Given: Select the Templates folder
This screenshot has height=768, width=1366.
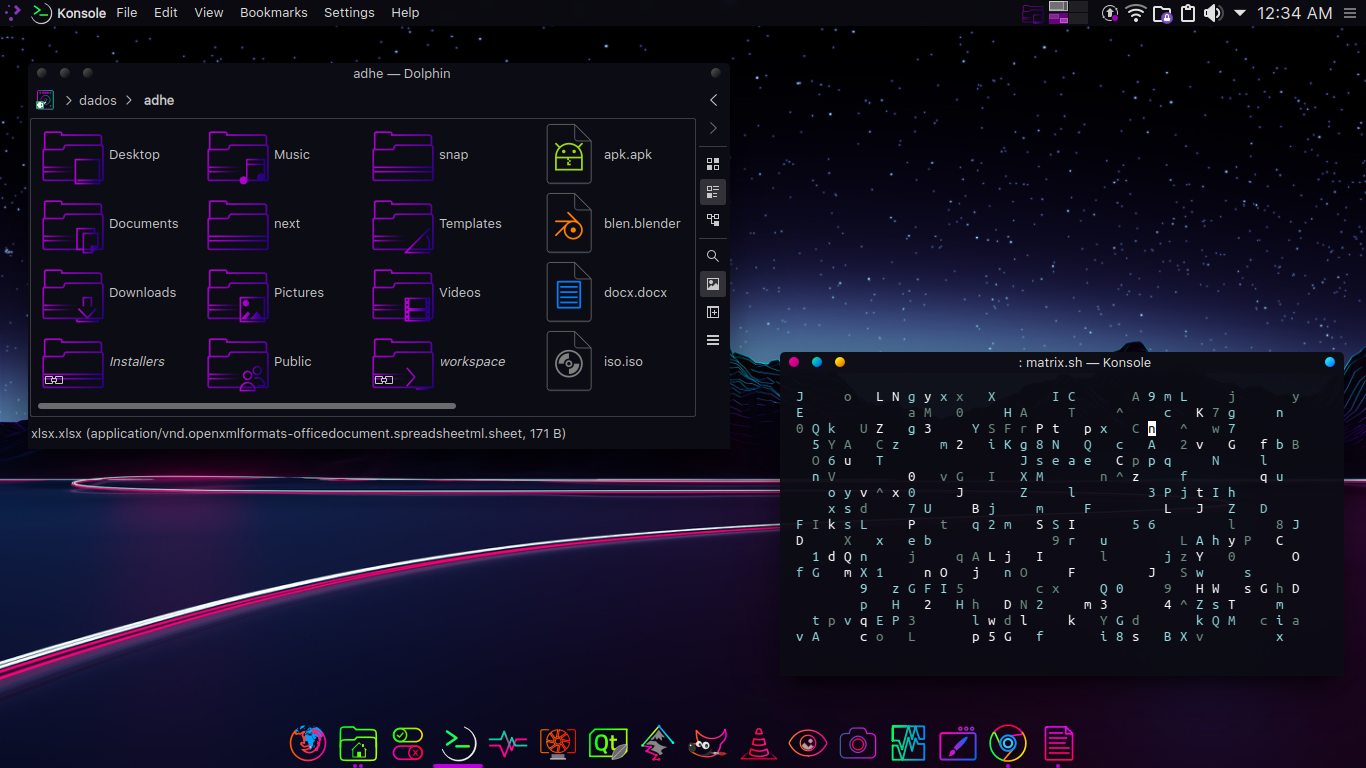Looking at the screenshot, I should [438, 224].
